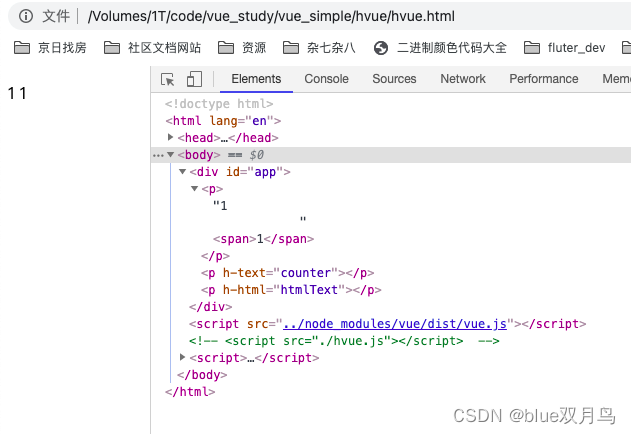Select the span element row
The height and width of the screenshot is (434, 631).
tap(264, 239)
